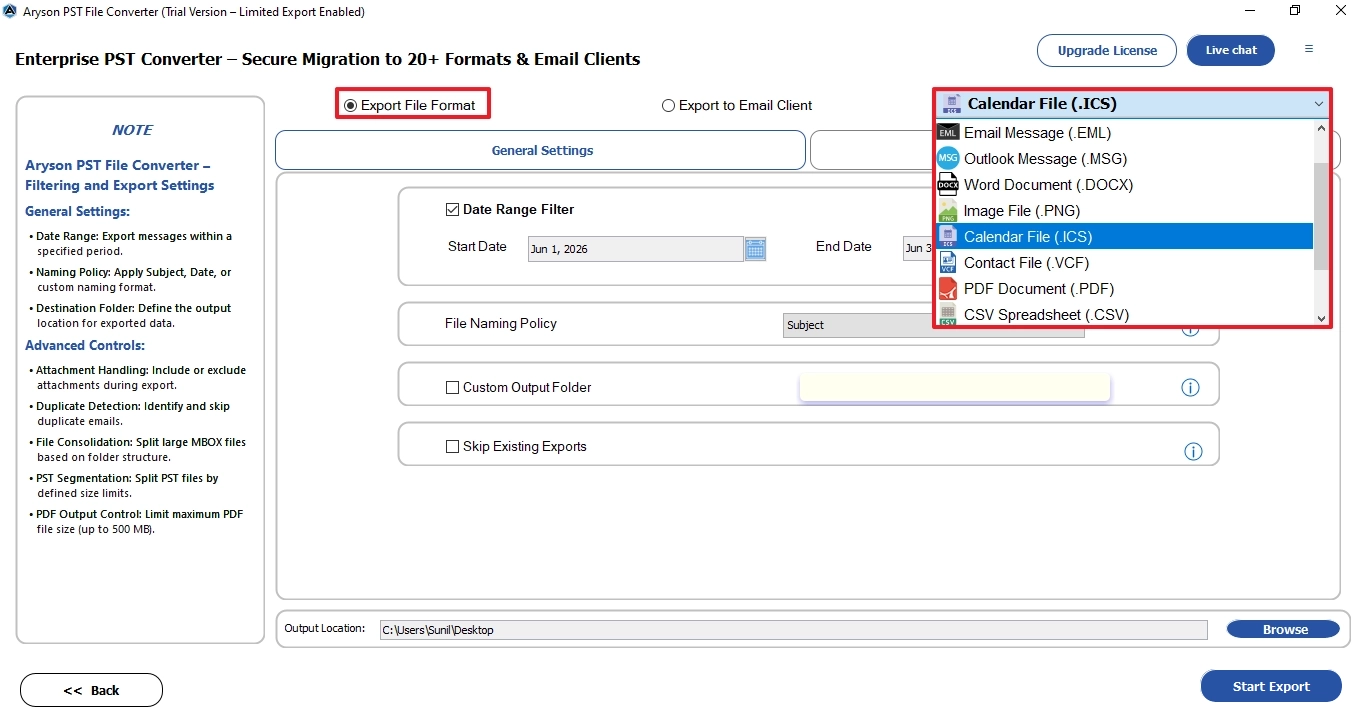Viewport: 1366px width, 728px height.
Task: Click the EML icon in the format list
Action: [947, 132]
